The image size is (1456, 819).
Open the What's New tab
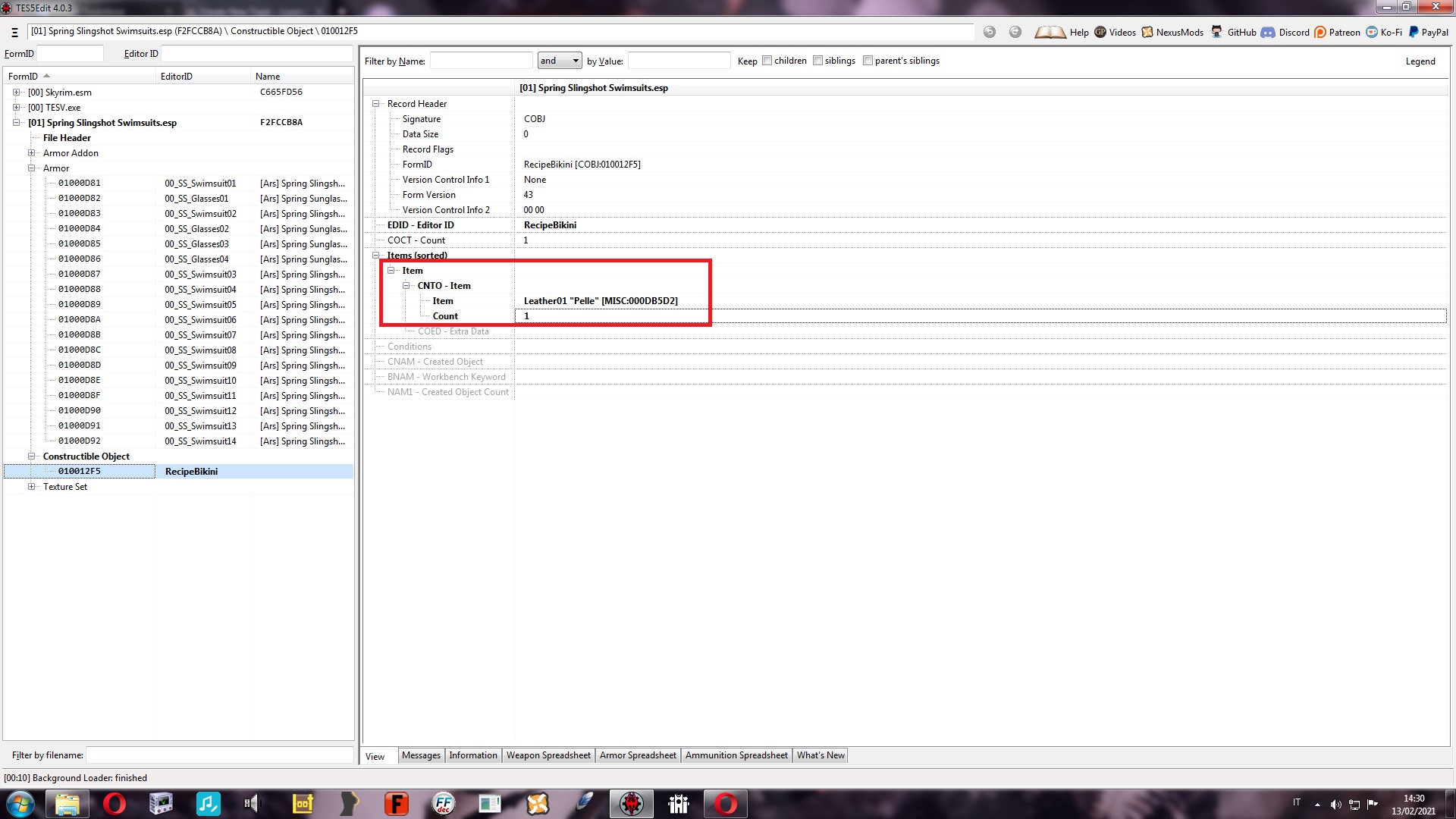pos(821,755)
